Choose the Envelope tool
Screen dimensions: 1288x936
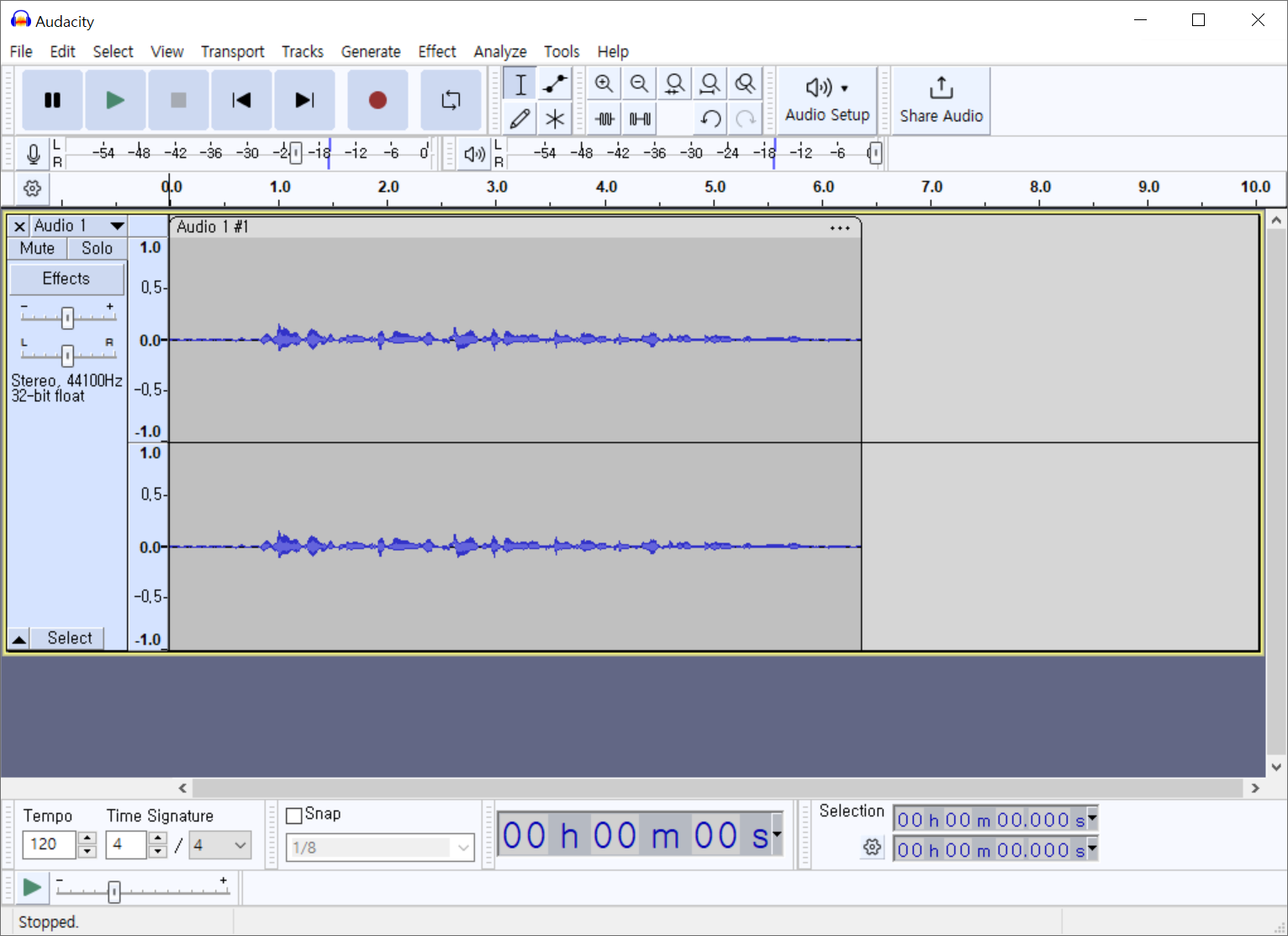(555, 84)
